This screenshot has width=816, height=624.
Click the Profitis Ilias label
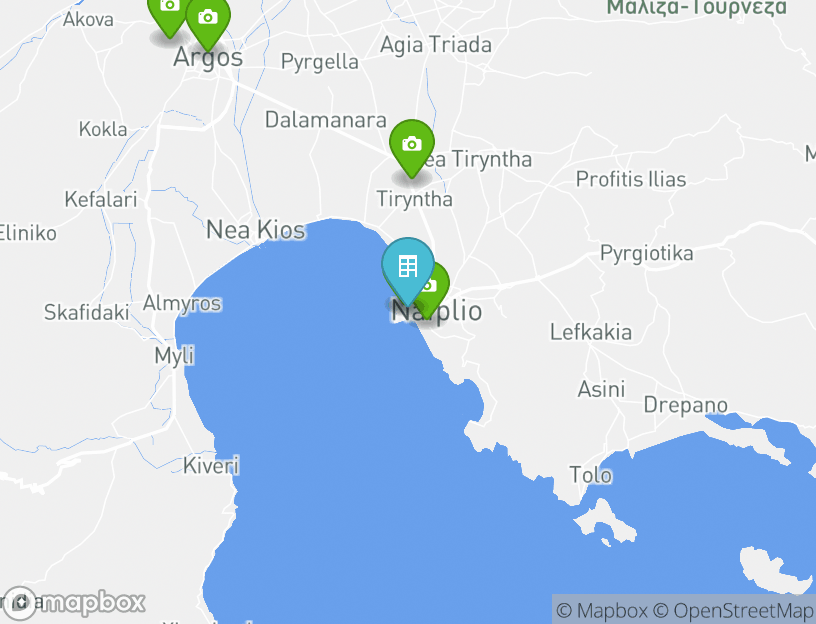point(631,179)
